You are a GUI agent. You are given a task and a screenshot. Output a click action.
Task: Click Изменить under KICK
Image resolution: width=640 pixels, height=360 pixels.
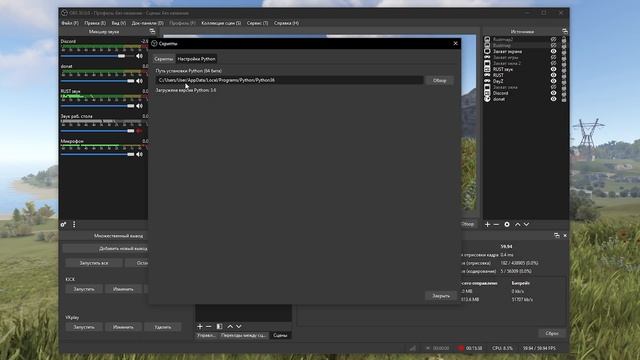point(123,289)
